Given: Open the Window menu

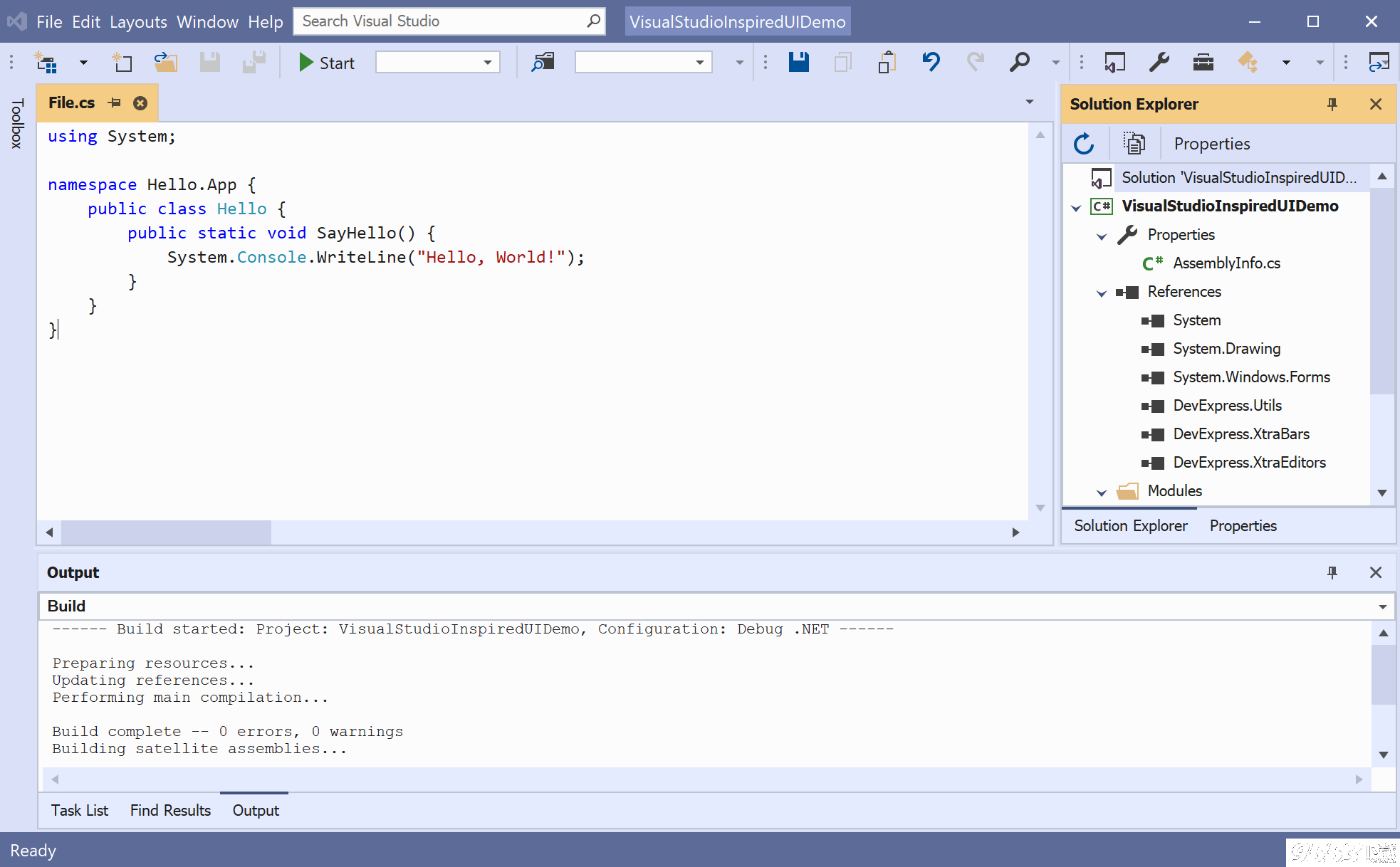Looking at the screenshot, I should [207, 21].
